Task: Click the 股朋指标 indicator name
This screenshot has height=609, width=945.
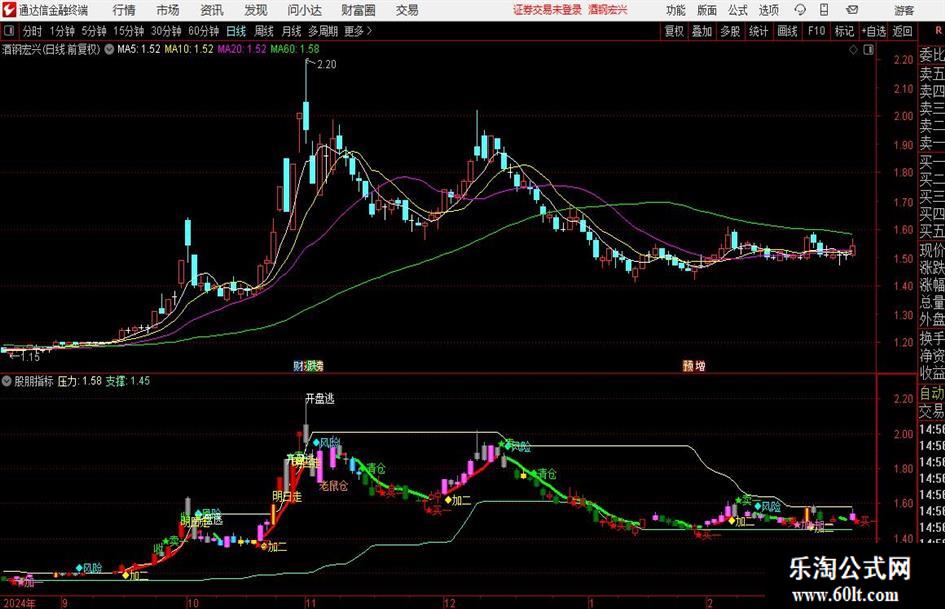Action: pos(34,381)
